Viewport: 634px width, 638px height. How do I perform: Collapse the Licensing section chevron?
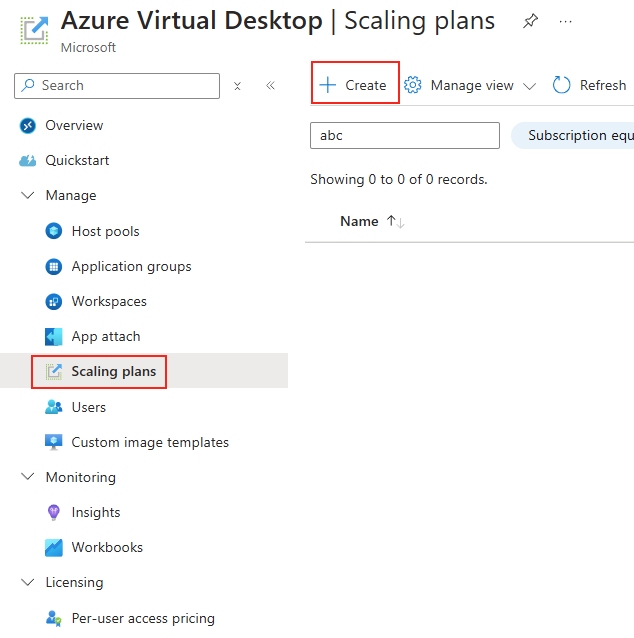[x=27, y=582]
